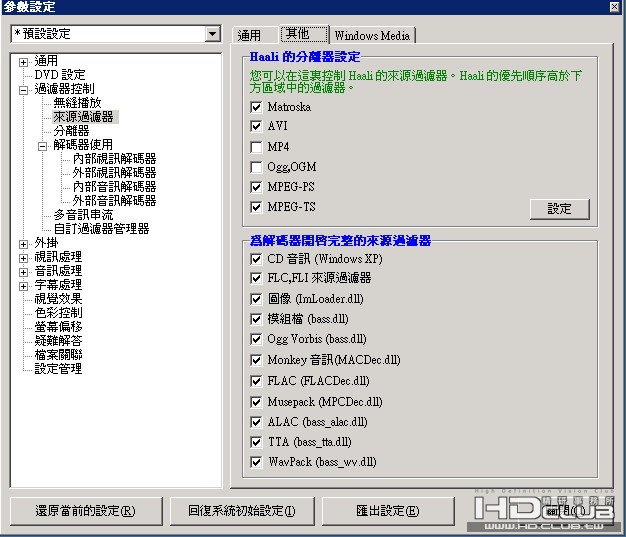This screenshot has width=626, height=537.
Task: Enable the Ogg,OGM checkbox
Action: 256,167
